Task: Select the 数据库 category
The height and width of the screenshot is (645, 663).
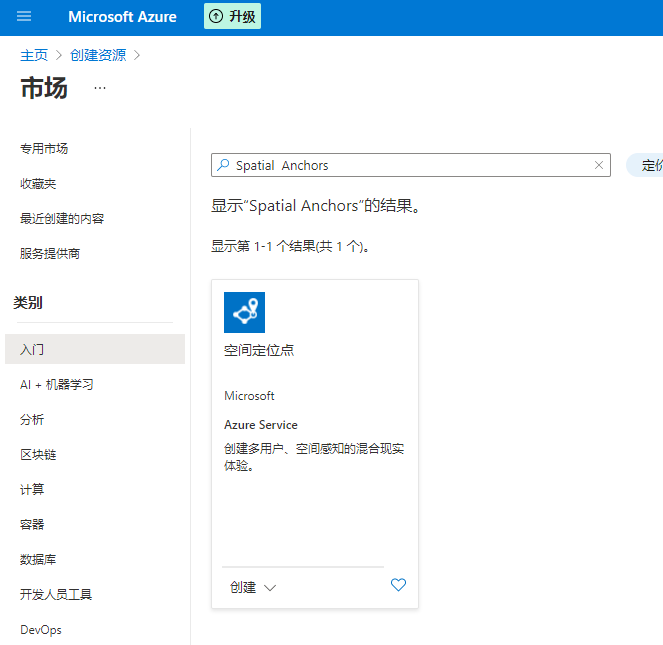Action: coord(38,560)
